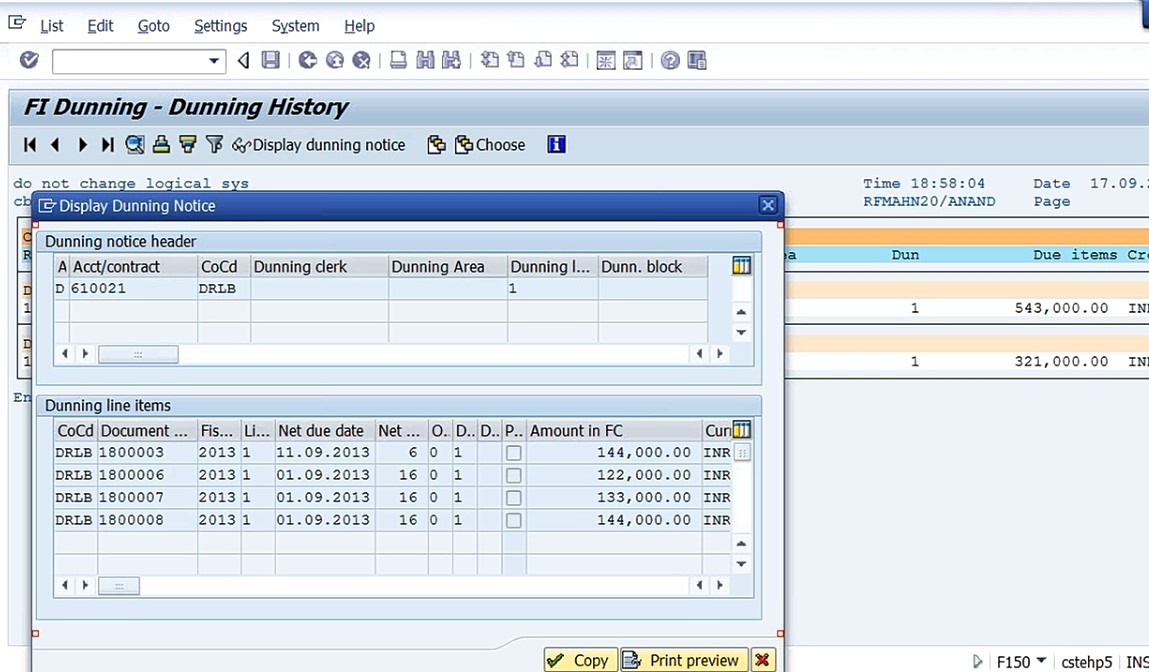Collapse the command field with the triangle arrow
Viewport: 1149px width, 672px height.
point(244,61)
